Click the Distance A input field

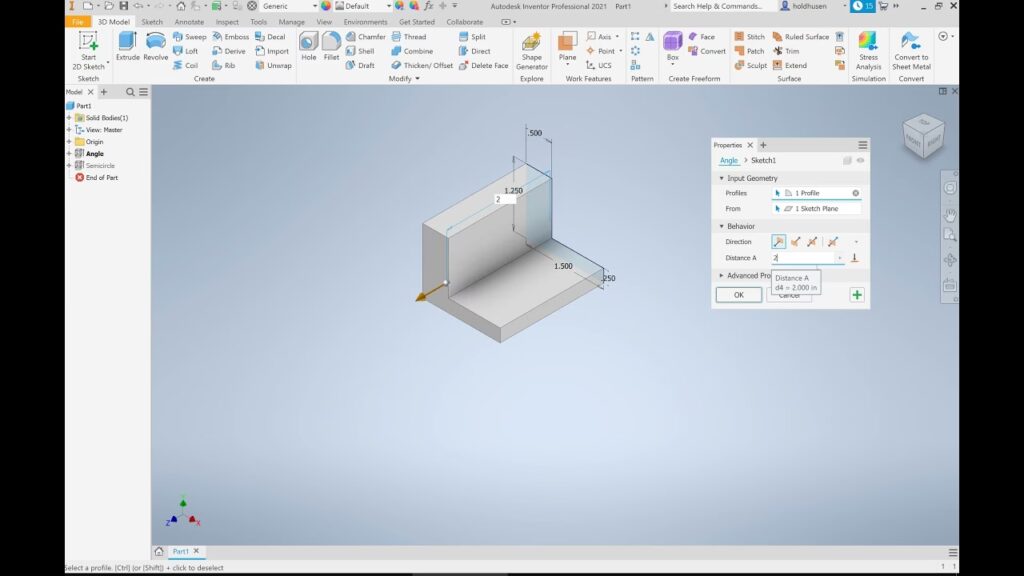tap(803, 258)
